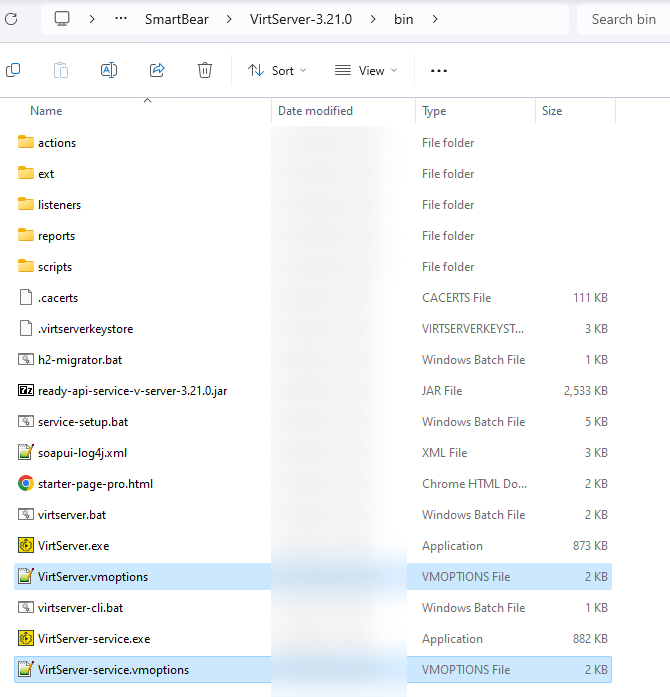
Task: Select the listeners folder icon
Action: [x=26, y=204]
